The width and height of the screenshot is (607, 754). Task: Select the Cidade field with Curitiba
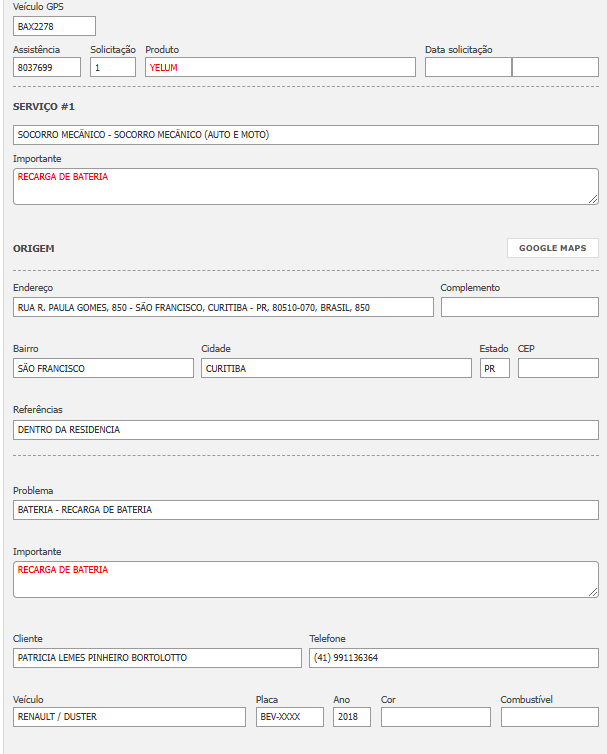336,368
